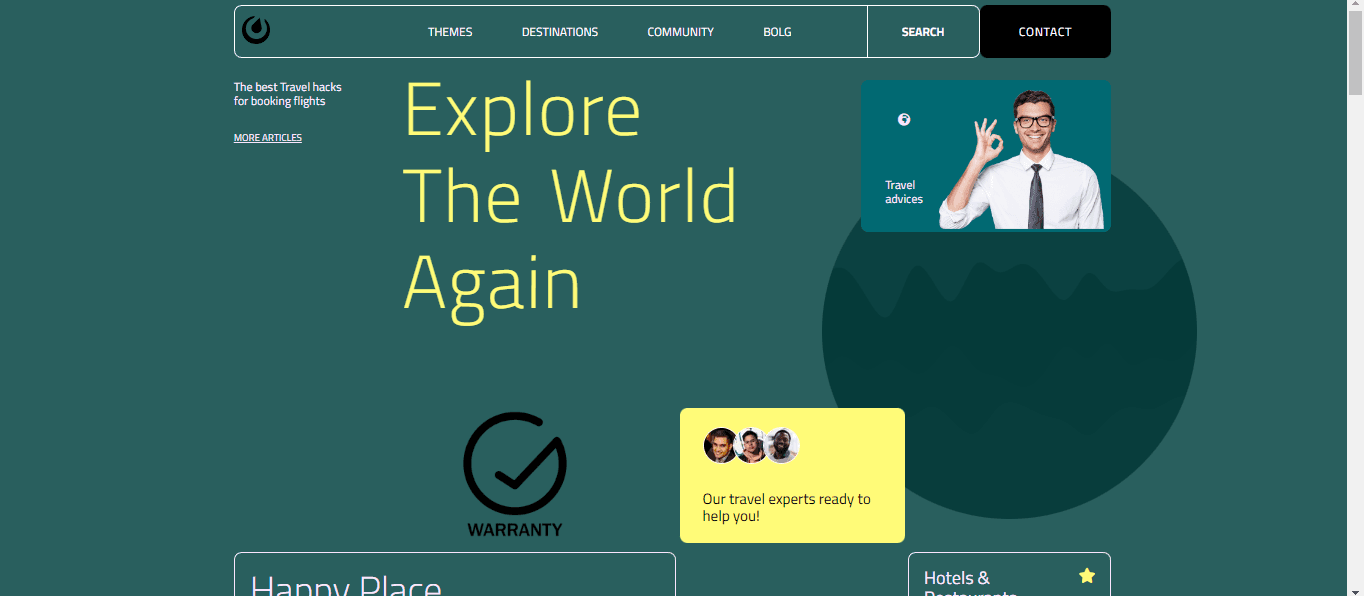The height and width of the screenshot is (596, 1364).
Task: Select the middle travel expert avatar
Action: (751, 445)
